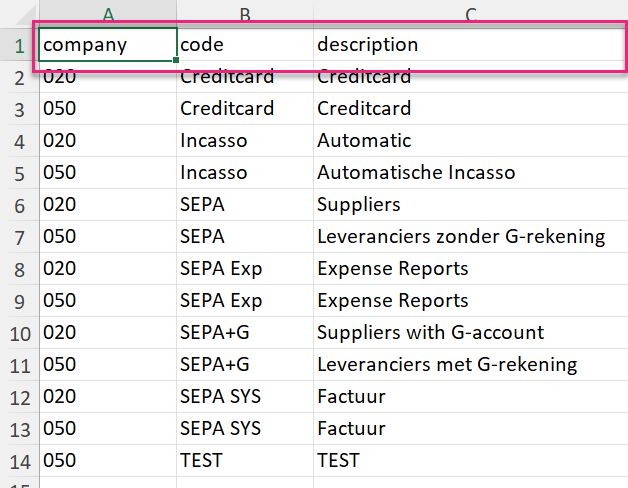Click company cell '050' in row 14

(x=108, y=461)
